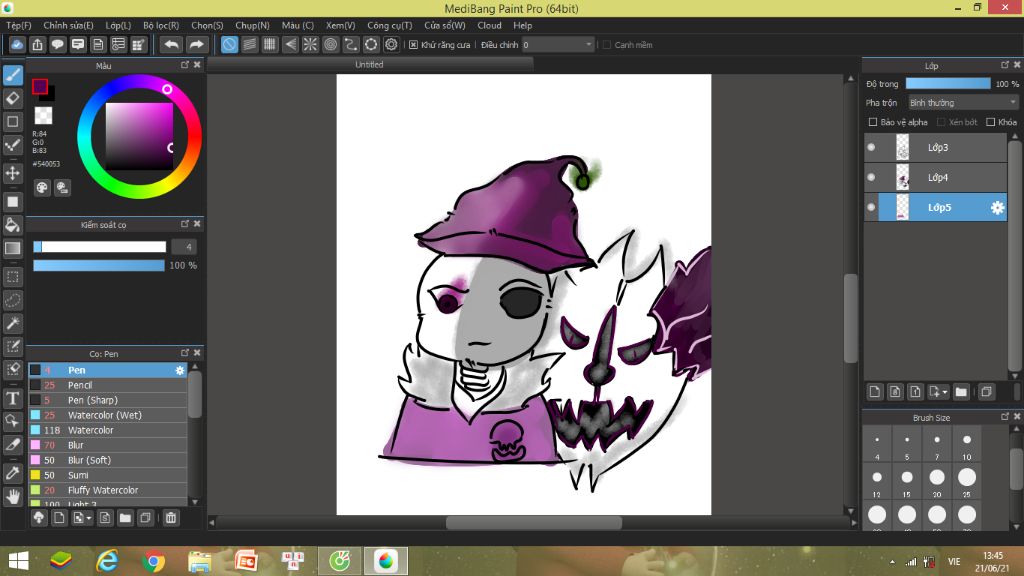
Task: Enable the concentric circle snap guide
Action: coord(330,44)
